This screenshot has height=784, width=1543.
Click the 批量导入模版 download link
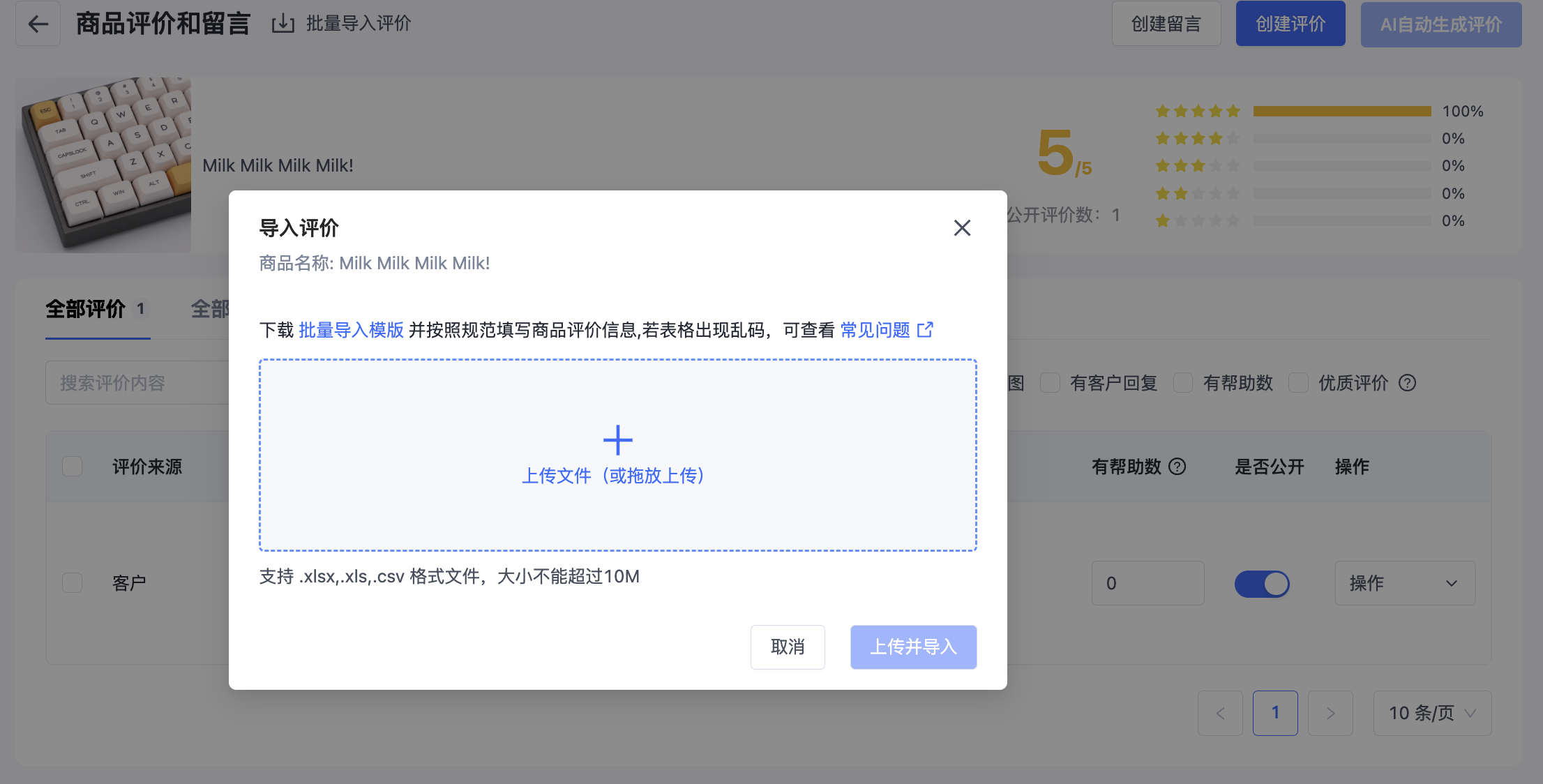pyautogui.click(x=352, y=330)
